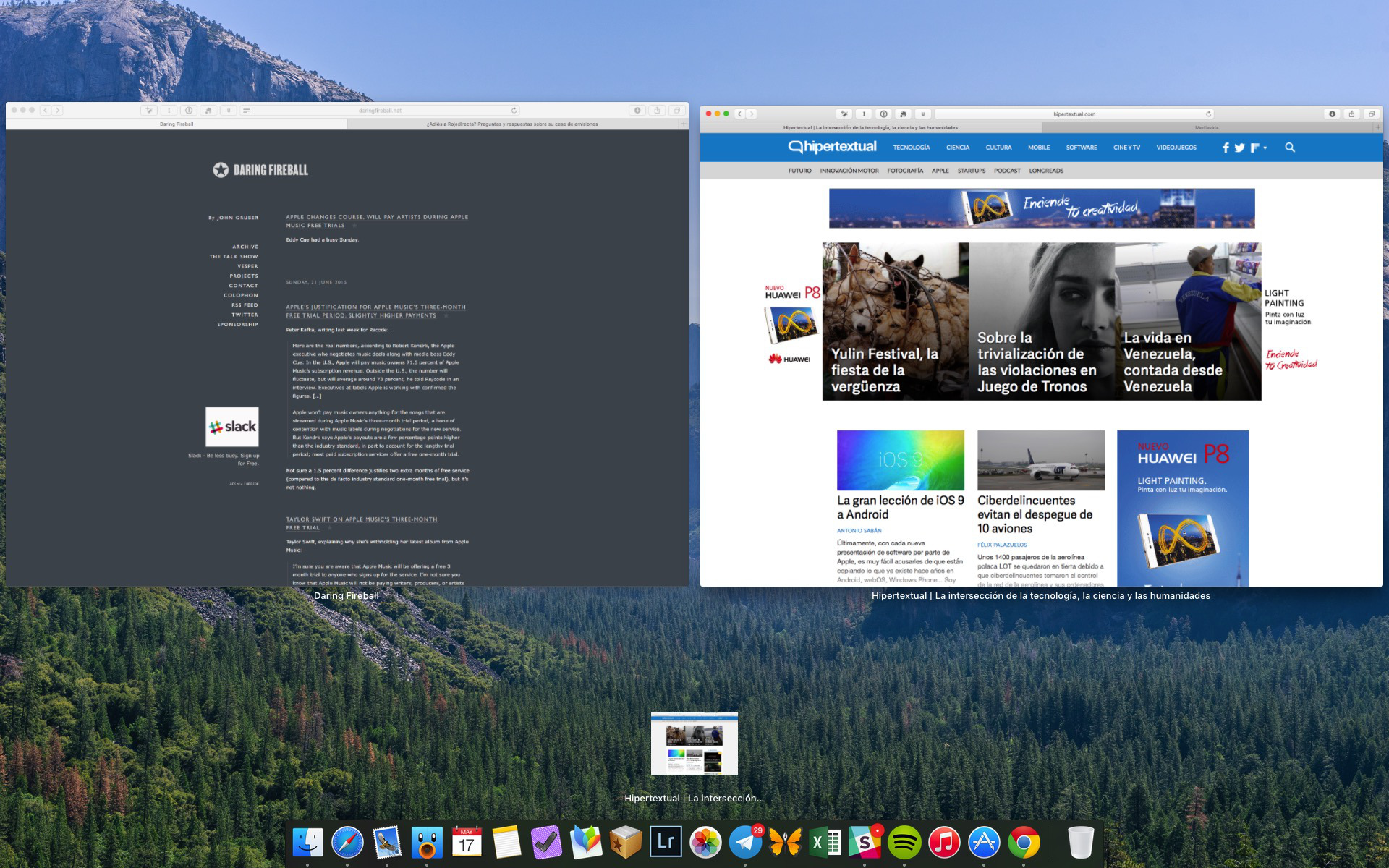1389x868 pixels.
Task: Launch Safari from the Dock
Action: (347, 843)
